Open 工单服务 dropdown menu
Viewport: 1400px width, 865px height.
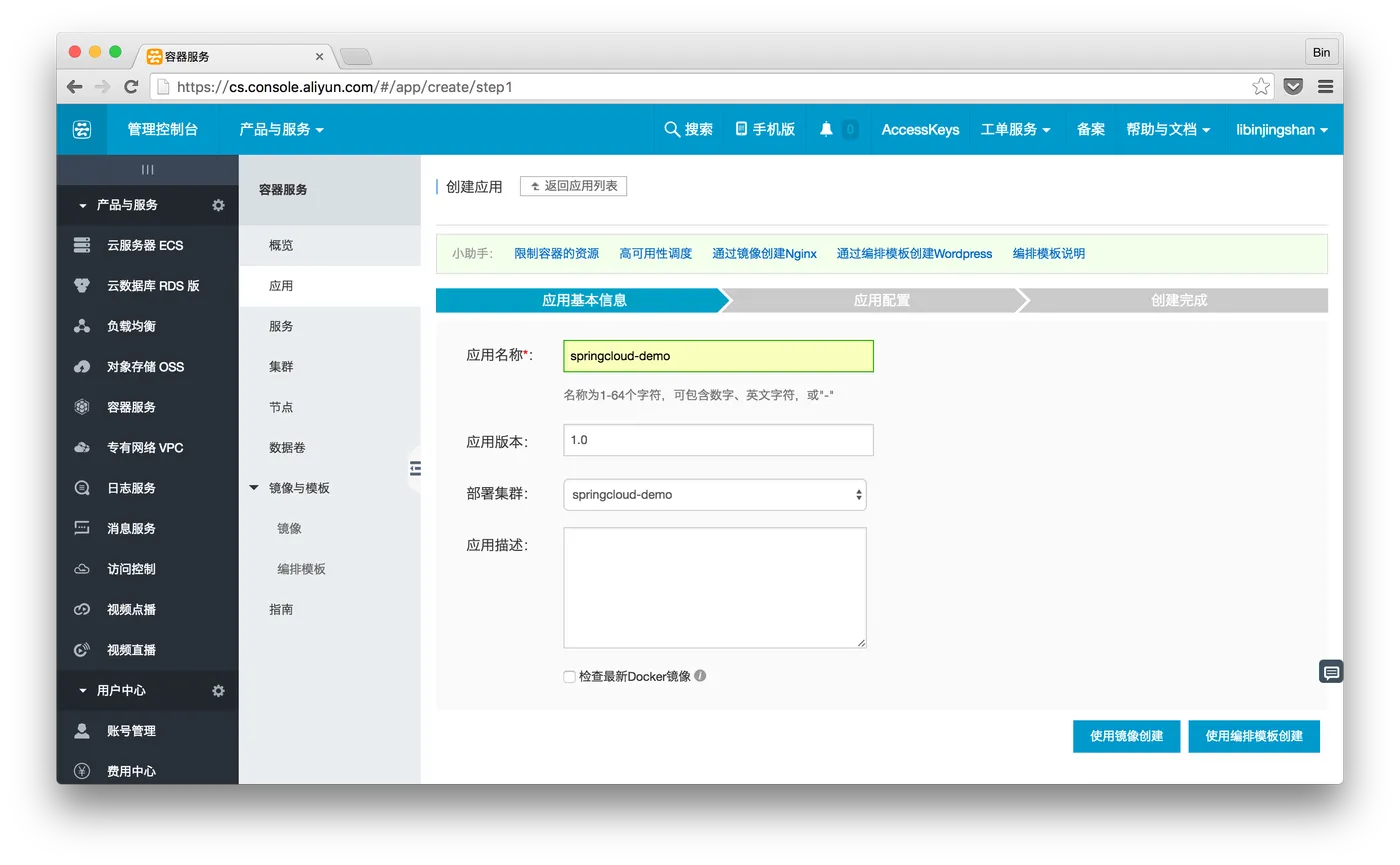[1015, 129]
